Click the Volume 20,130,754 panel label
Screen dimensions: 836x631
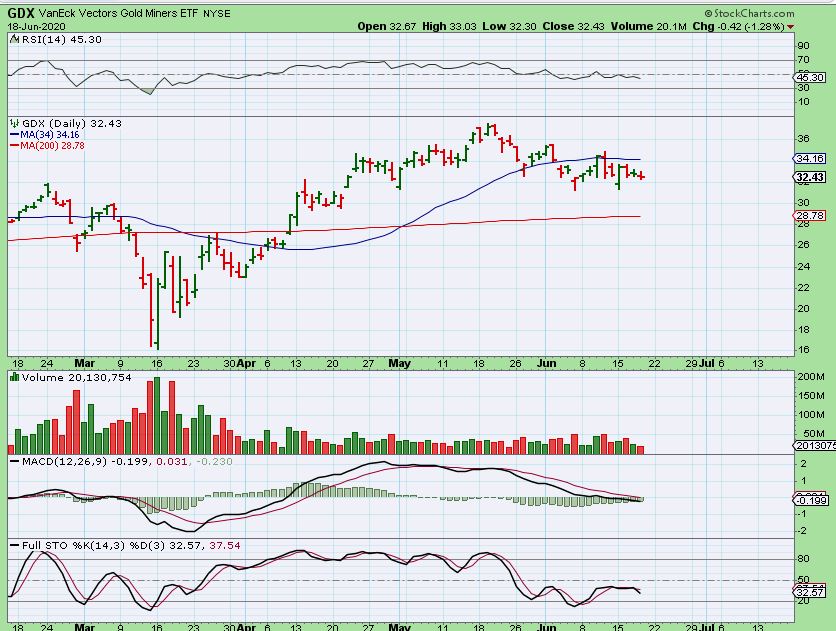tap(76, 377)
